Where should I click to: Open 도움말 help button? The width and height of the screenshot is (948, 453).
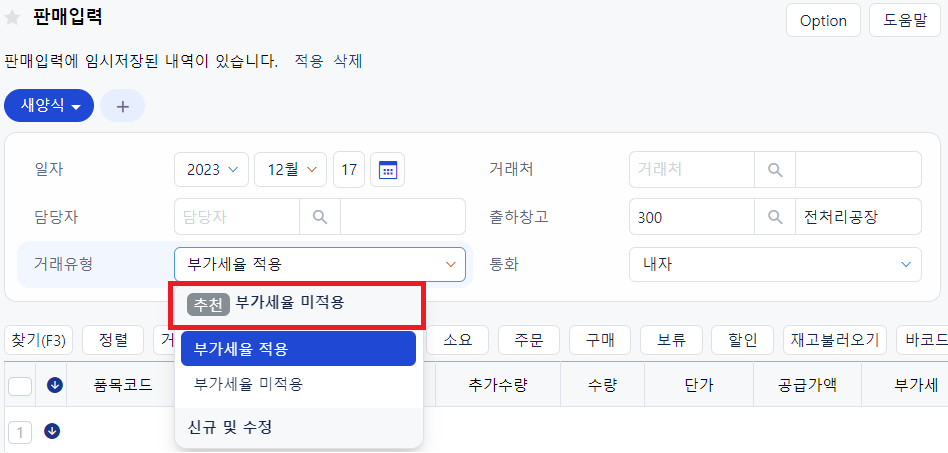pos(904,21)
